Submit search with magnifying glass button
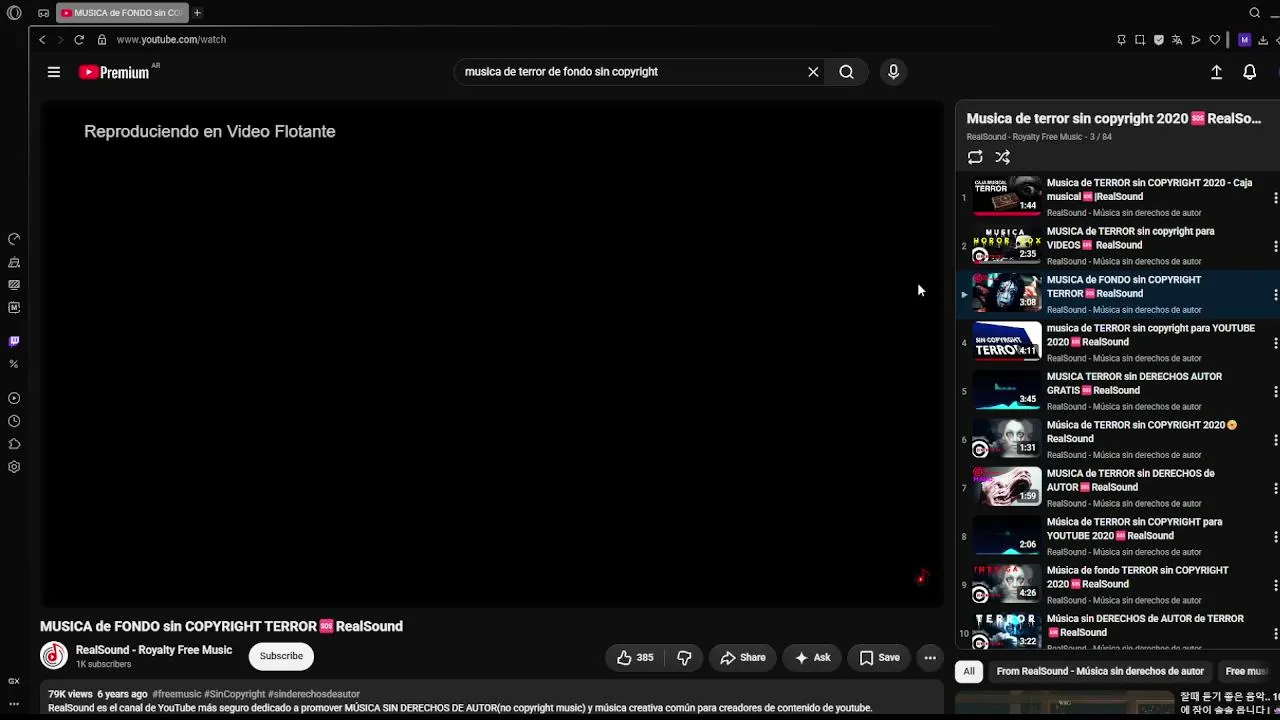 (x=846, y=72)
